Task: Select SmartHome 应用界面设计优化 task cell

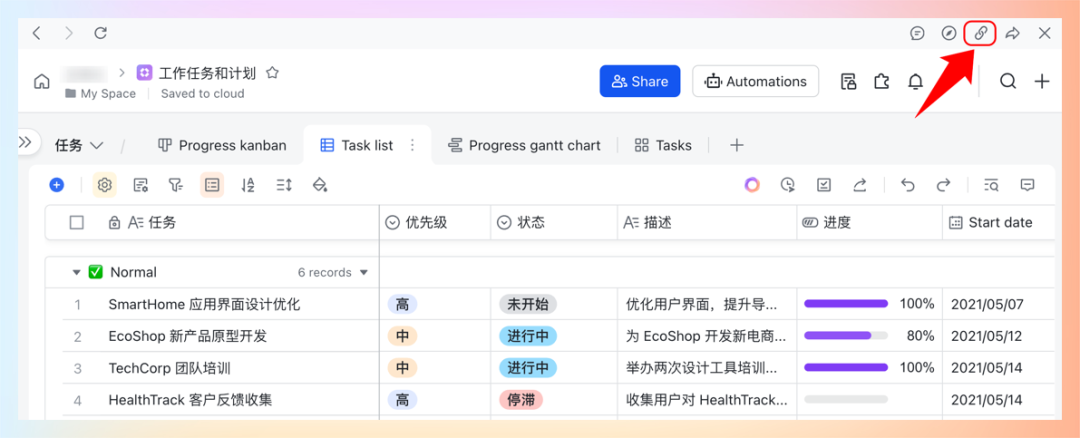Action: pos(220,304)
